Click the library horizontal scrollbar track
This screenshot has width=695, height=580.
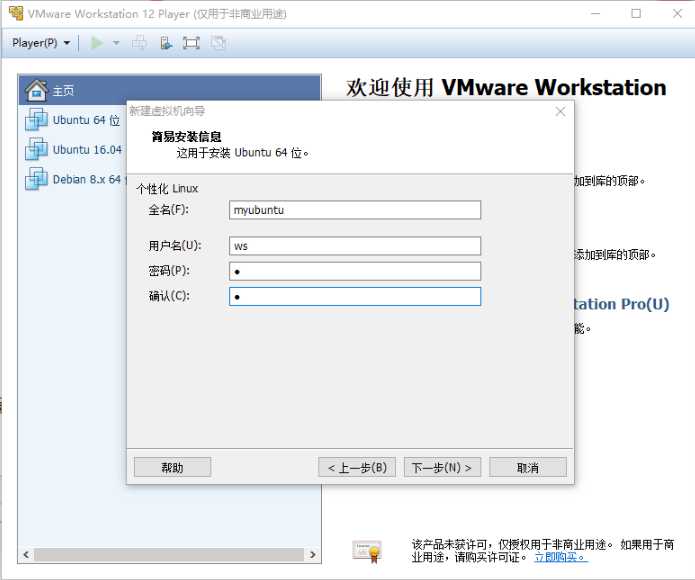tap(169, 554)
